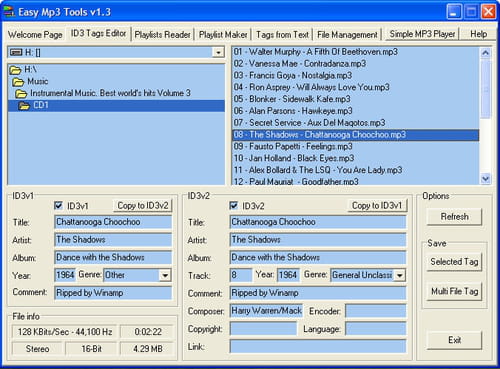Click the ID3v2 Track number field
The height and width of the screenshot is (369, 500).
coord(241,275)
